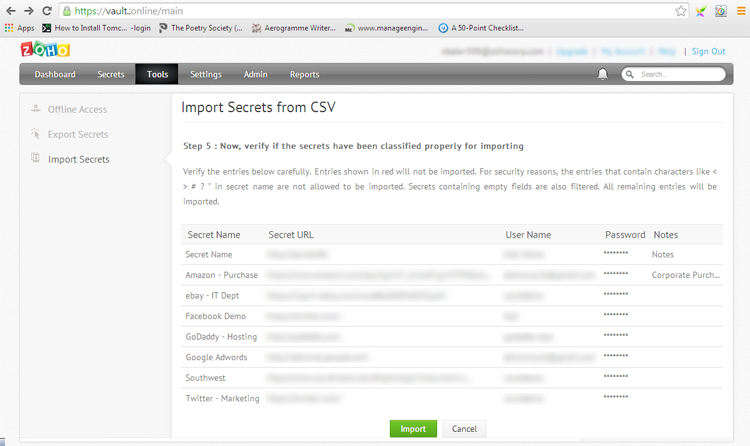Reload the page with refresh icon
The width and height of the screenshot is (750, 446).
47,11
